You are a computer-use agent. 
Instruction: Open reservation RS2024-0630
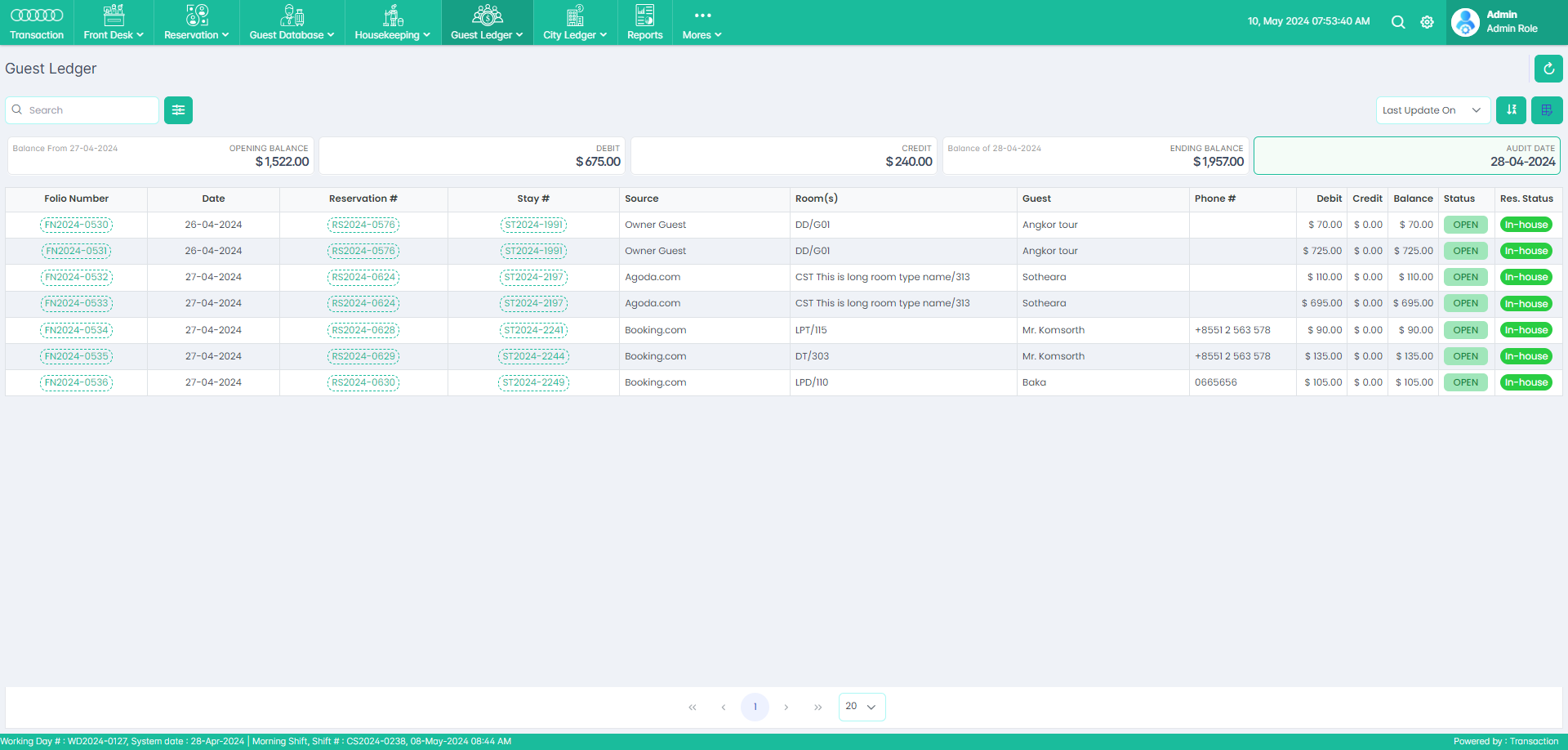coord(363,382)
